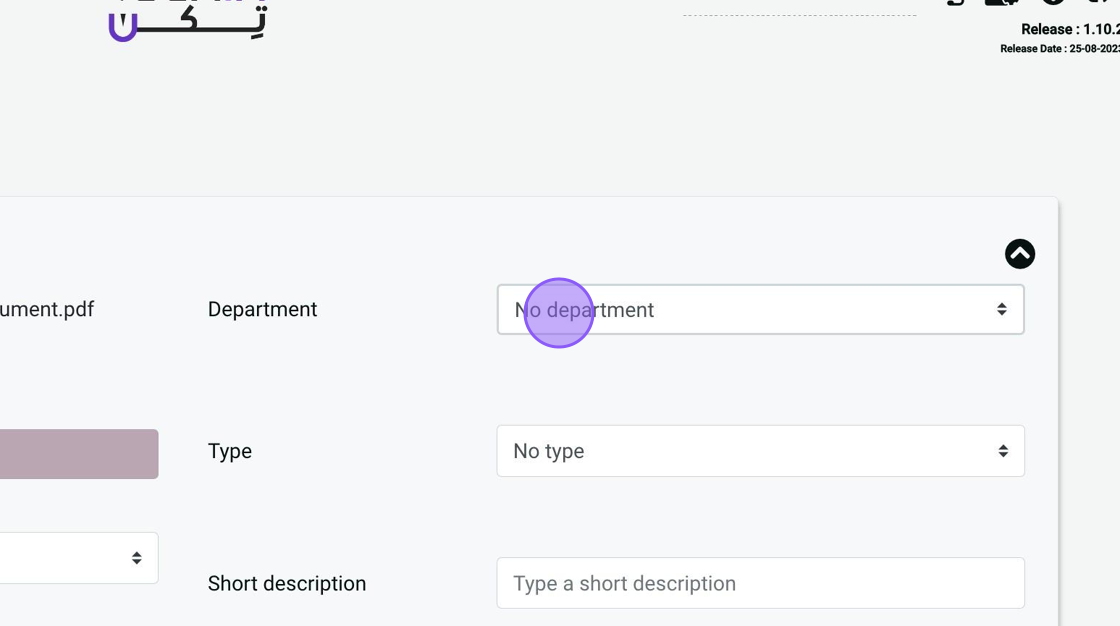Open the Department dropdown
Screen dimensions: 1120x626
(760, 310)
